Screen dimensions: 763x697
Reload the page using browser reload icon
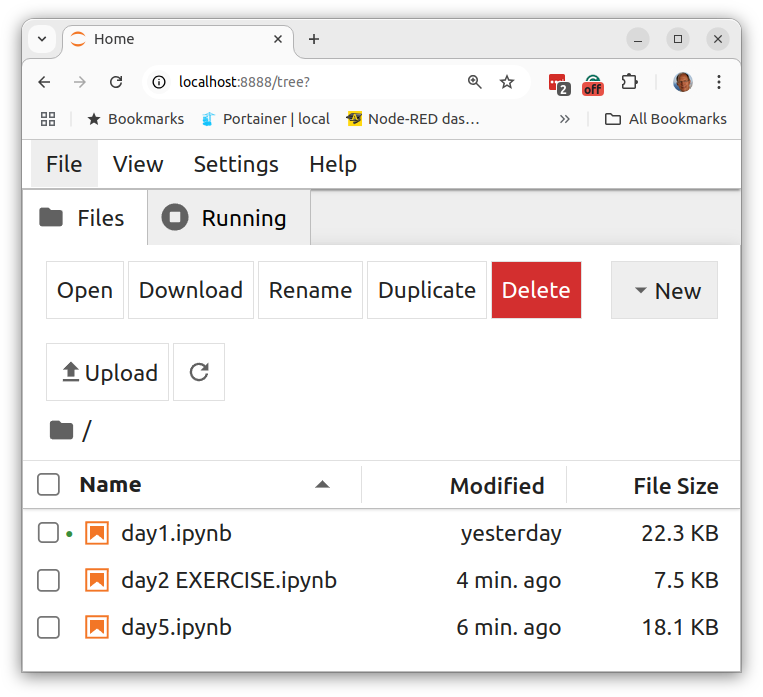(x=116, y=82)
